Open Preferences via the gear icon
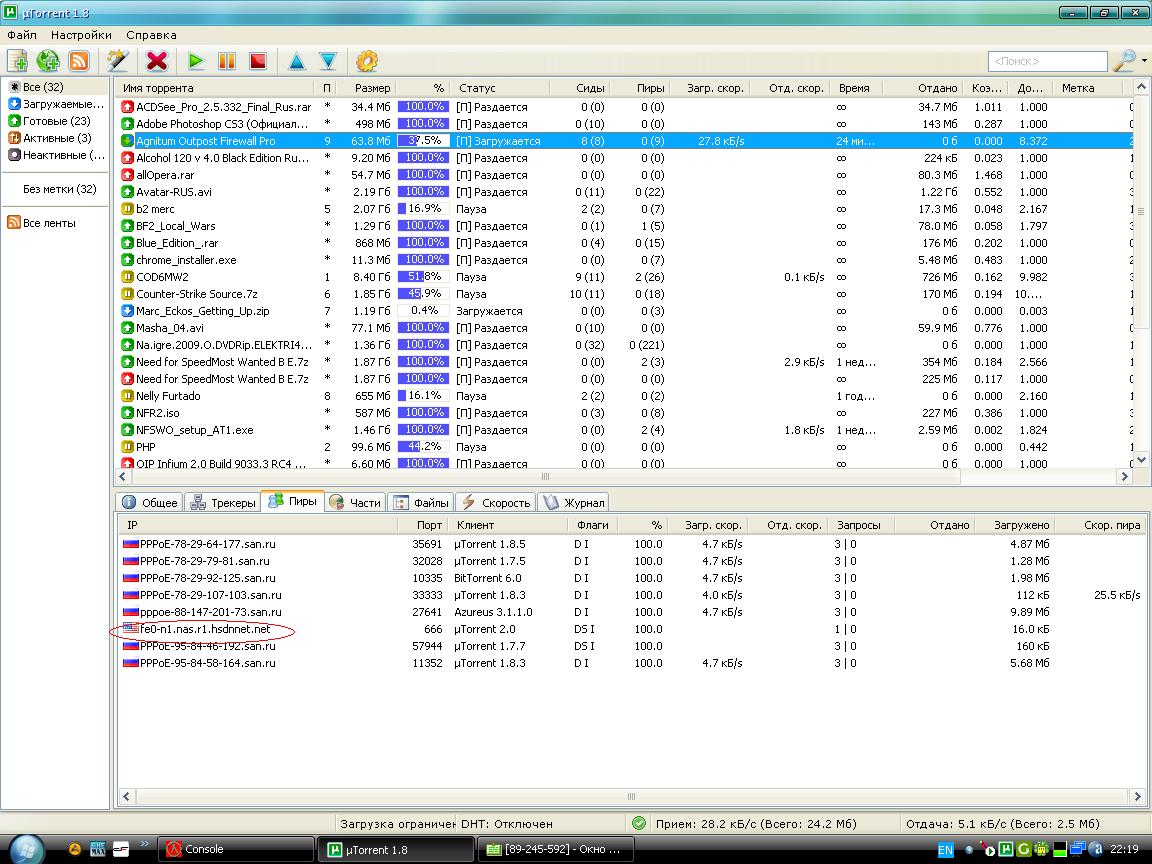 point(367,61)
